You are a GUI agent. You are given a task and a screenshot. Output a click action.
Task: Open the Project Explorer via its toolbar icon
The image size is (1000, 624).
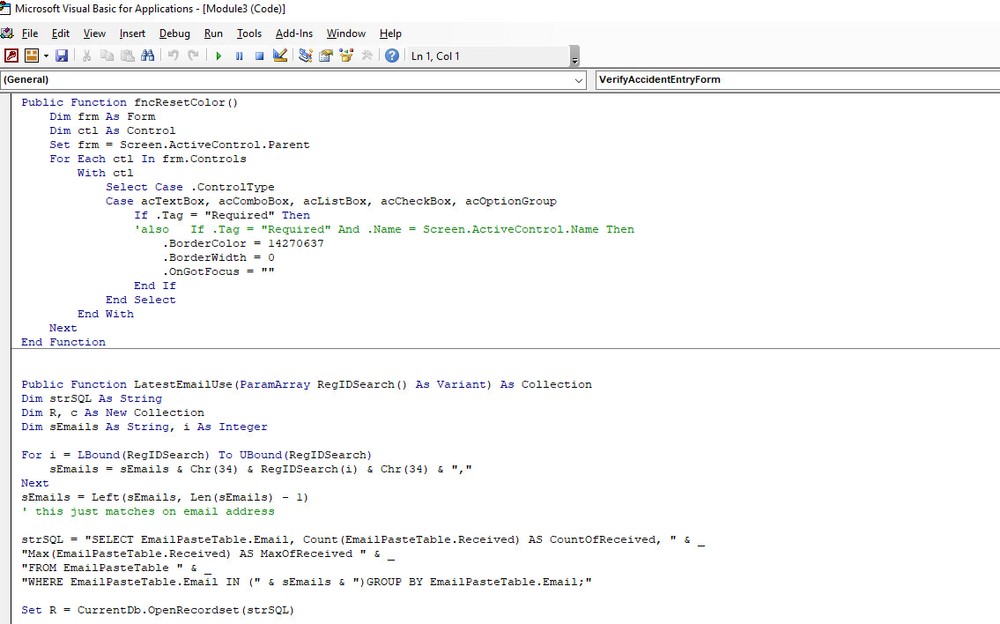point(305,55)
